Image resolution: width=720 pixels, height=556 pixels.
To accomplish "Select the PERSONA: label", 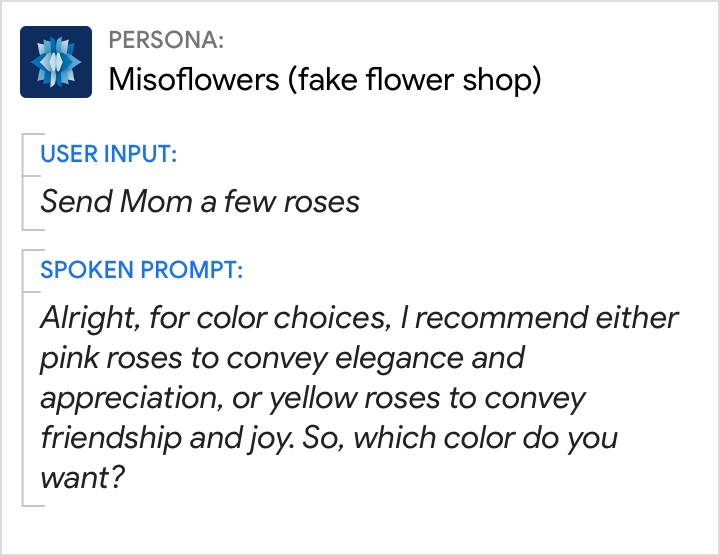I will [166, 40].
